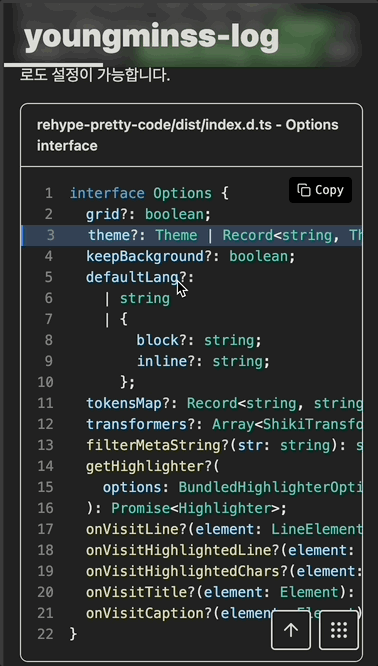Click the inline?: string line
378x666 pixels.
coord(203,361)
